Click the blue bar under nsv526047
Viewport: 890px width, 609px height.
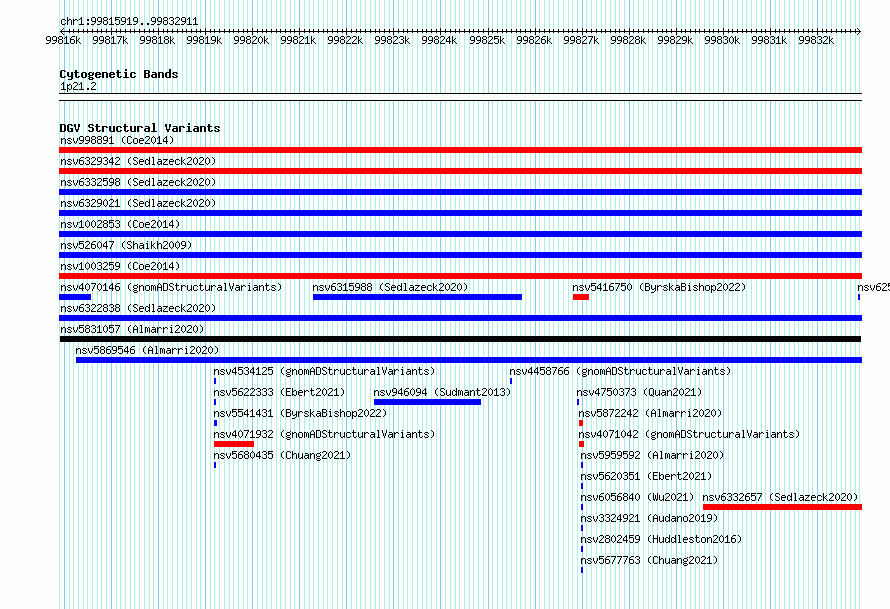pos(460,255)
